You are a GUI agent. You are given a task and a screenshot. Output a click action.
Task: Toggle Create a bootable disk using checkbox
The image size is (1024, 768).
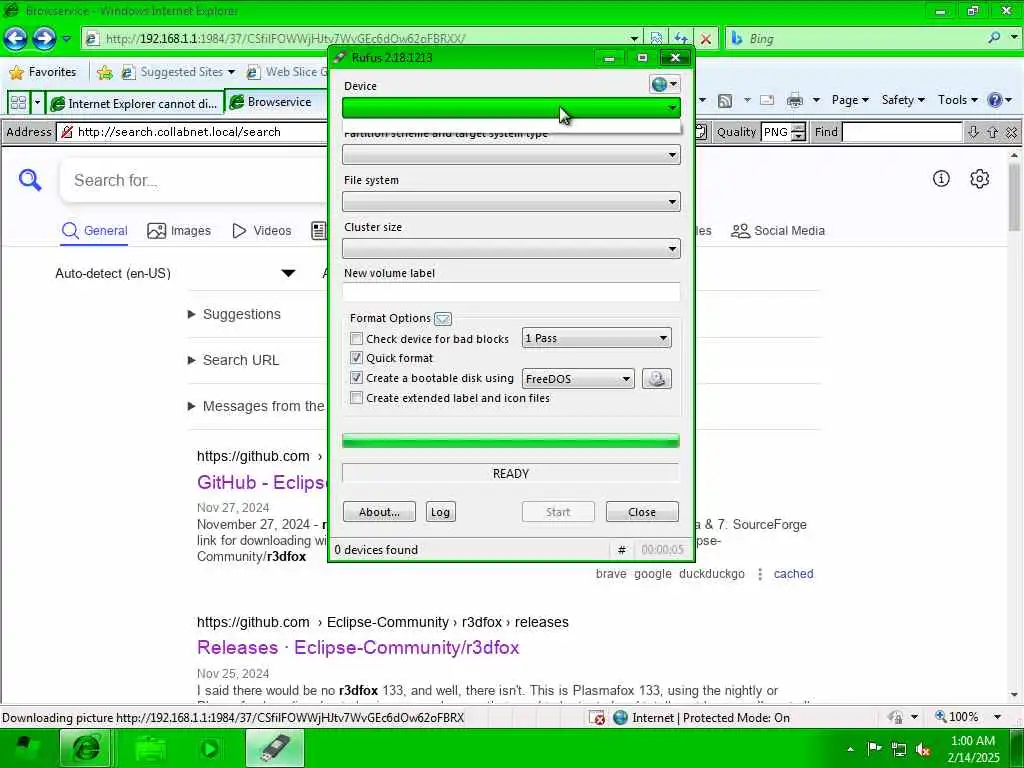tap(356, 377)
